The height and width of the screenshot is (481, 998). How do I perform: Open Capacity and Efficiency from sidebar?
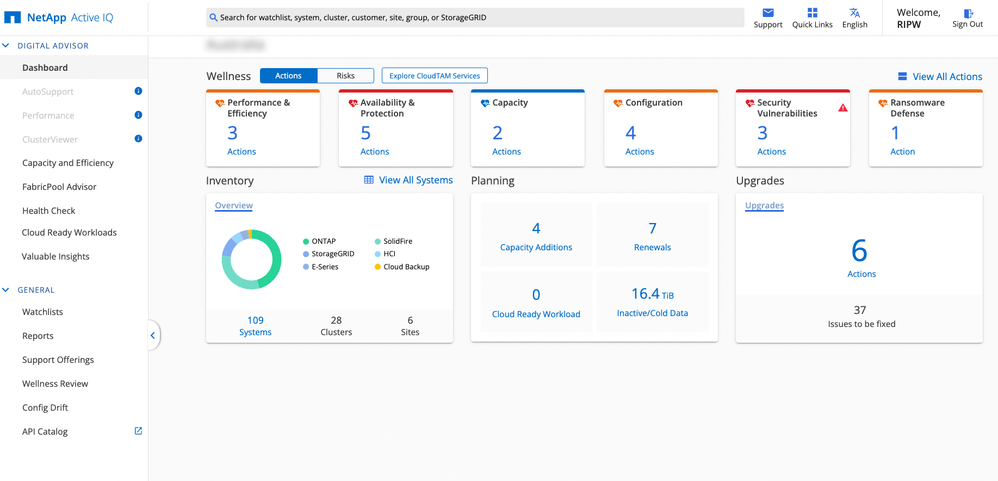[68, 163]
